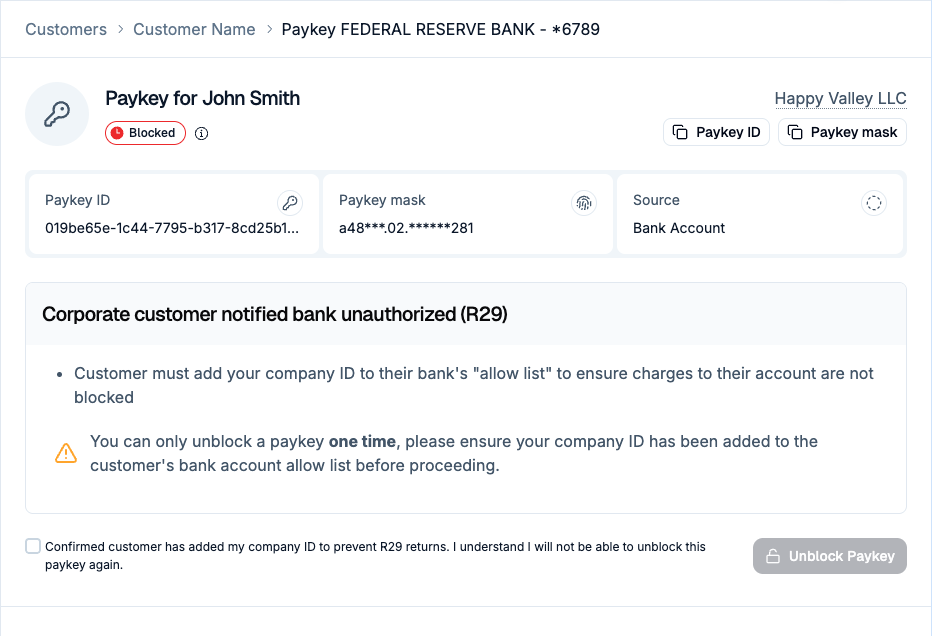Click the dashed circle icon on the Source card
This screenshot has width=932, height=636.
(x=874, y=203)
